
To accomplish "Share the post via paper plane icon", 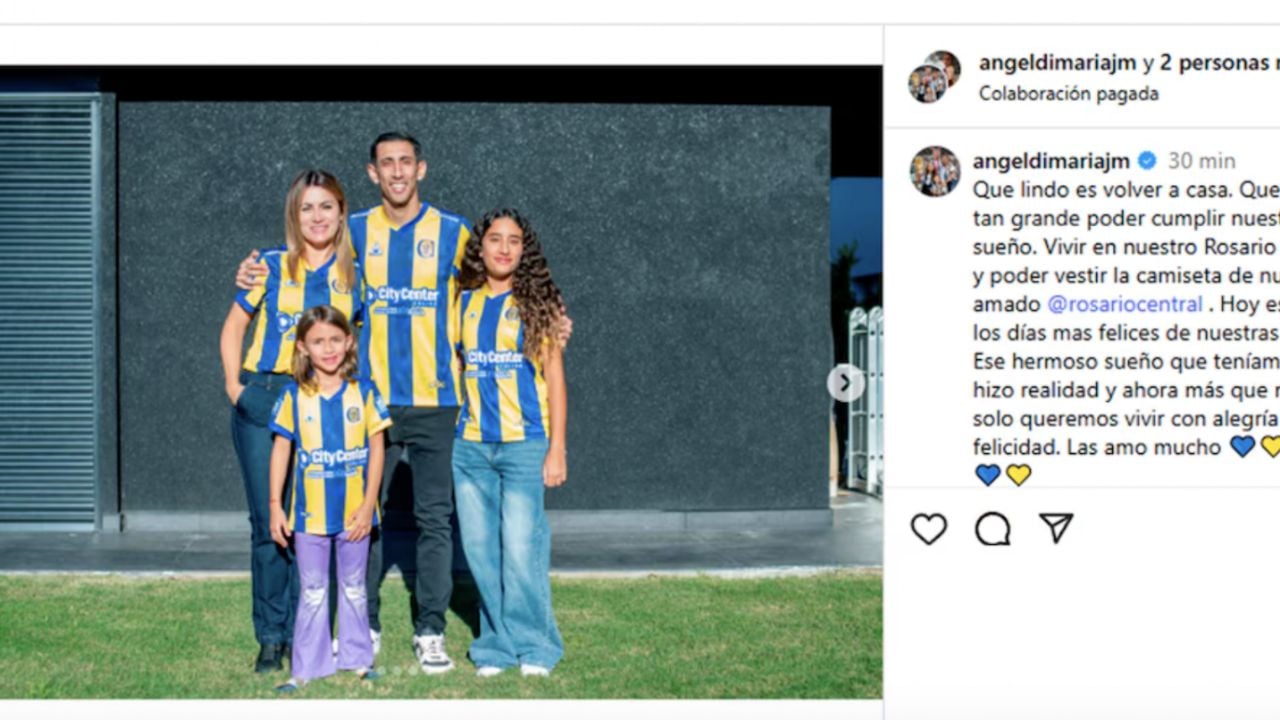I will pyautogui.click(x=1056, y=528).
